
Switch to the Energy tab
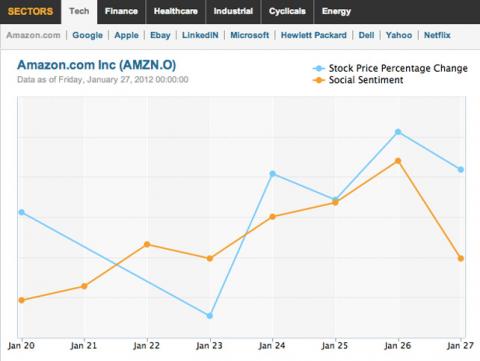336,12
